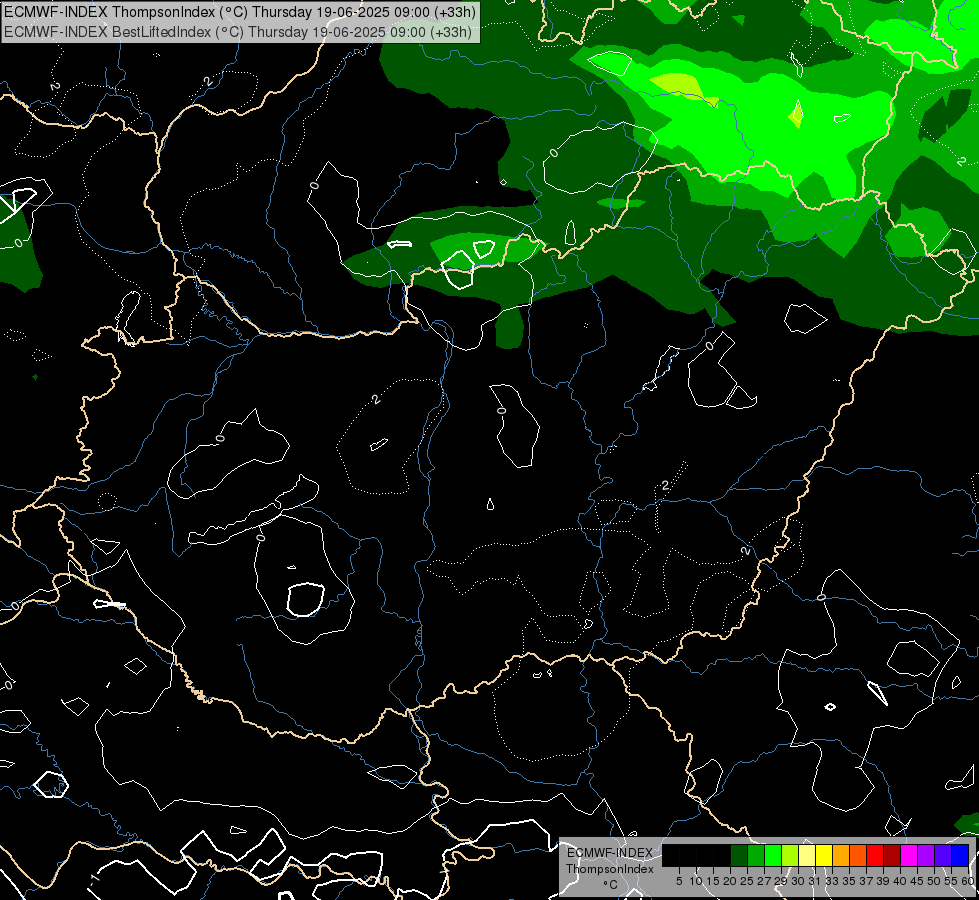Click the legend scale value 60
Screen dimensions: 979x900
tap(968, 881)
